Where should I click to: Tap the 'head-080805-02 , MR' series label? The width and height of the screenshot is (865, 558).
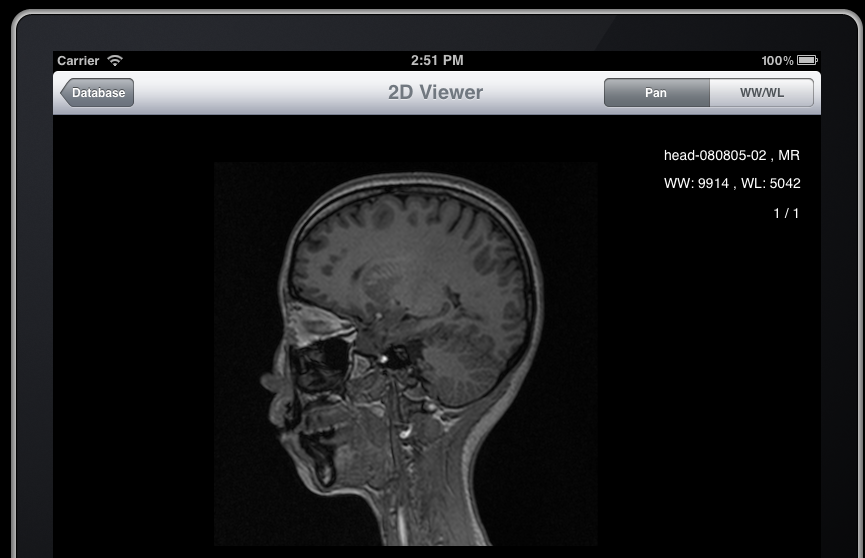[731, 156]
